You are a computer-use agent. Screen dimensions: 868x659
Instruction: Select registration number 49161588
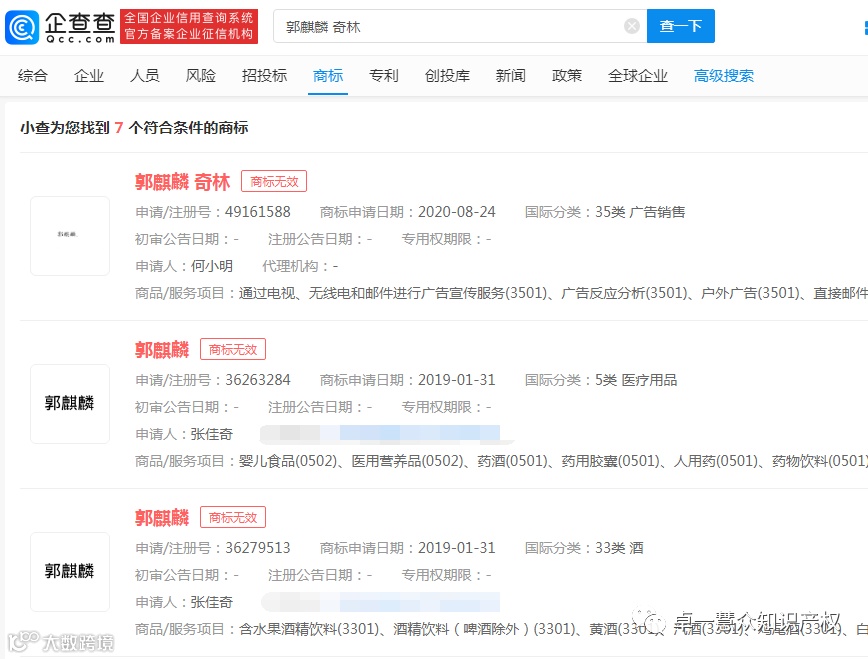click(257, 212)
